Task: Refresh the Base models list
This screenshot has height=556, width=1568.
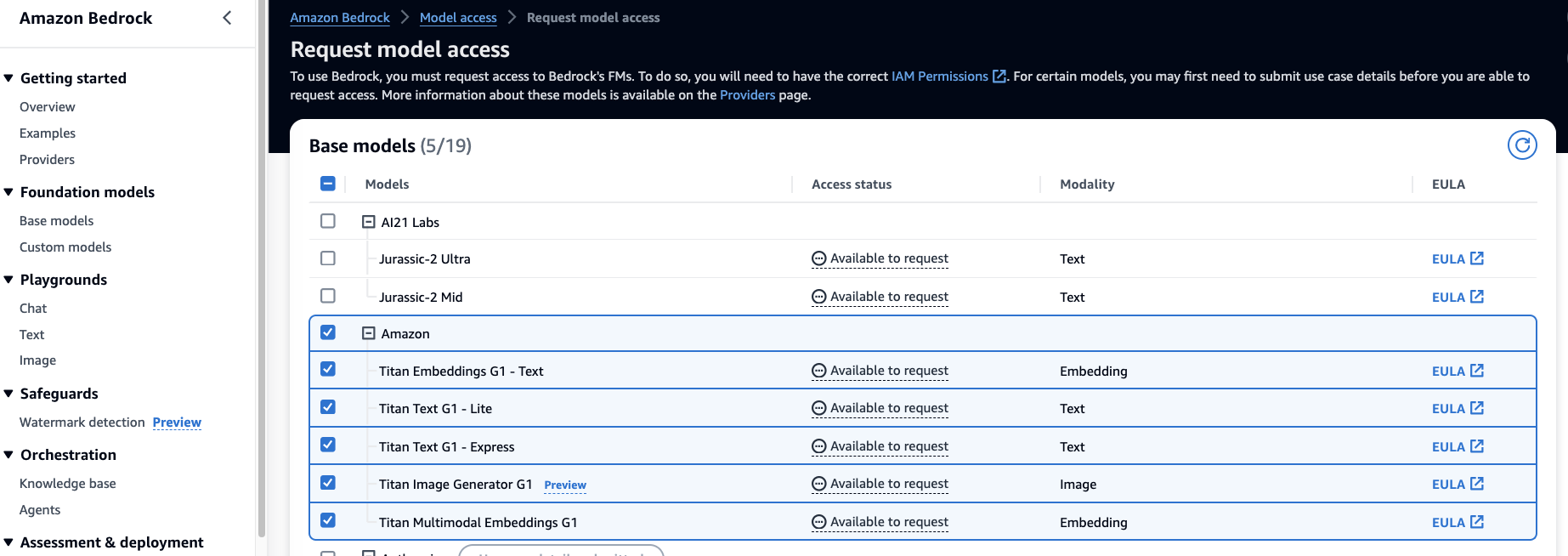Action: (1522, 145)
